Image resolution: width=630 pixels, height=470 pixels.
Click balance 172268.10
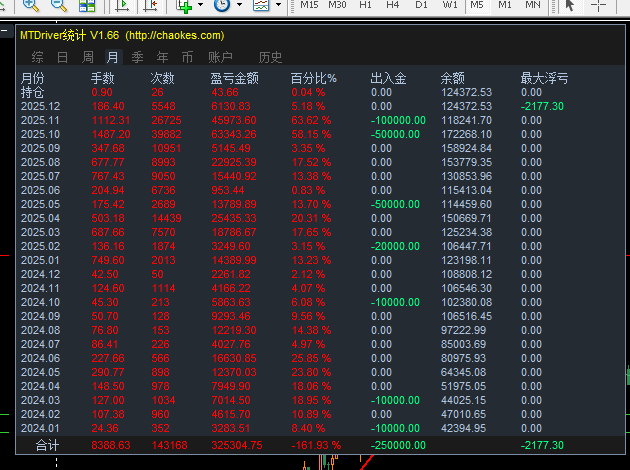coord(466,135)
